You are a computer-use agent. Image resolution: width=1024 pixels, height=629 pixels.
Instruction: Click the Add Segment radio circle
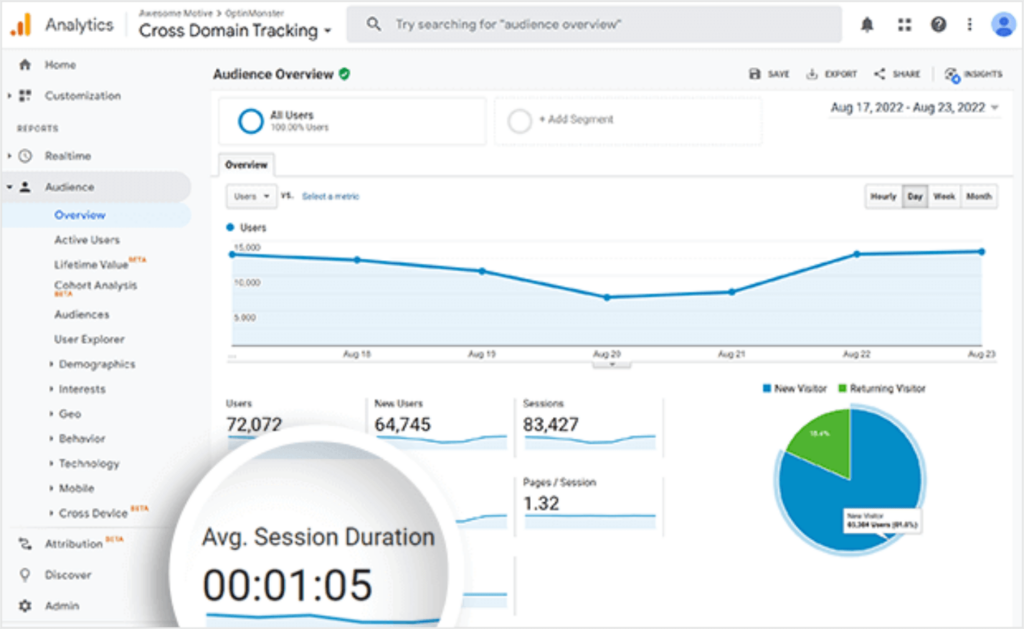pos(519,120)
